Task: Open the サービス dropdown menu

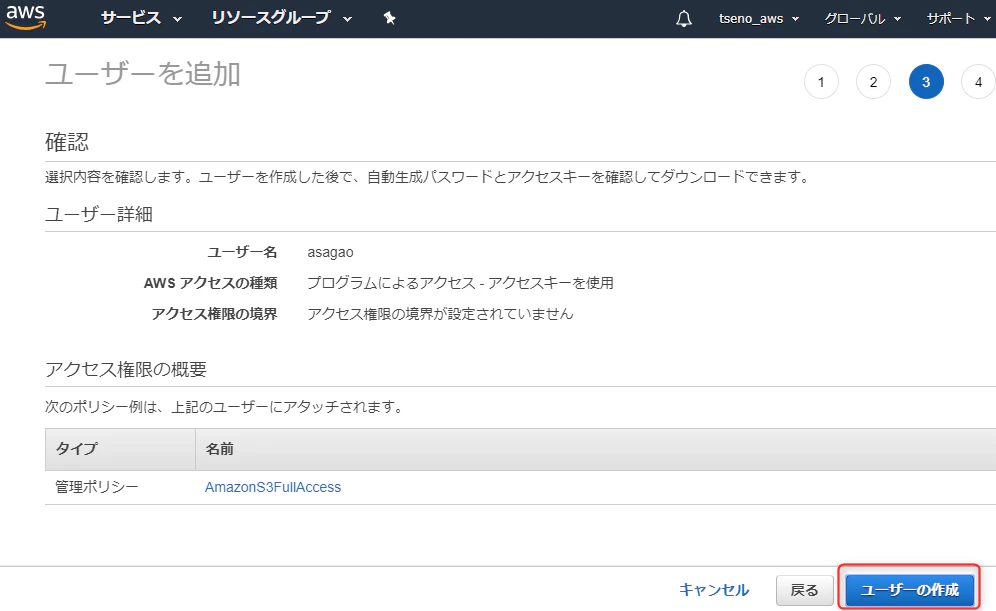Action: 141,18
